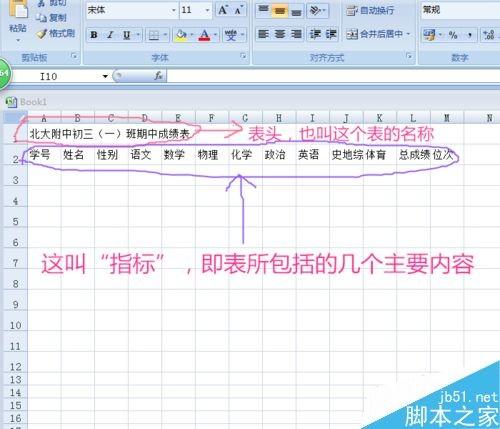Viewport: 500px width, 429px height.
Task: Click the cell containing 数学
Action: point(178,155)
